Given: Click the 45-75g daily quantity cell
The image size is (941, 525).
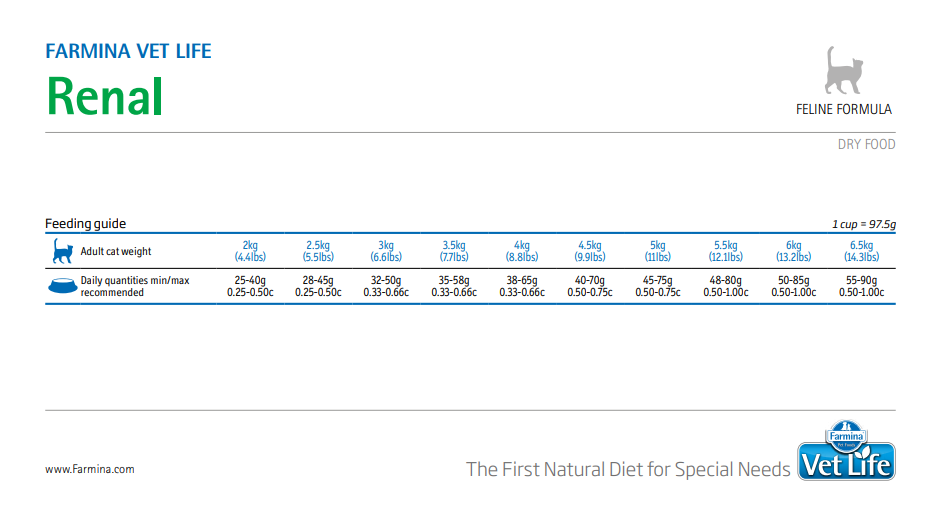Looking at the screenshot, I should 657,287.
